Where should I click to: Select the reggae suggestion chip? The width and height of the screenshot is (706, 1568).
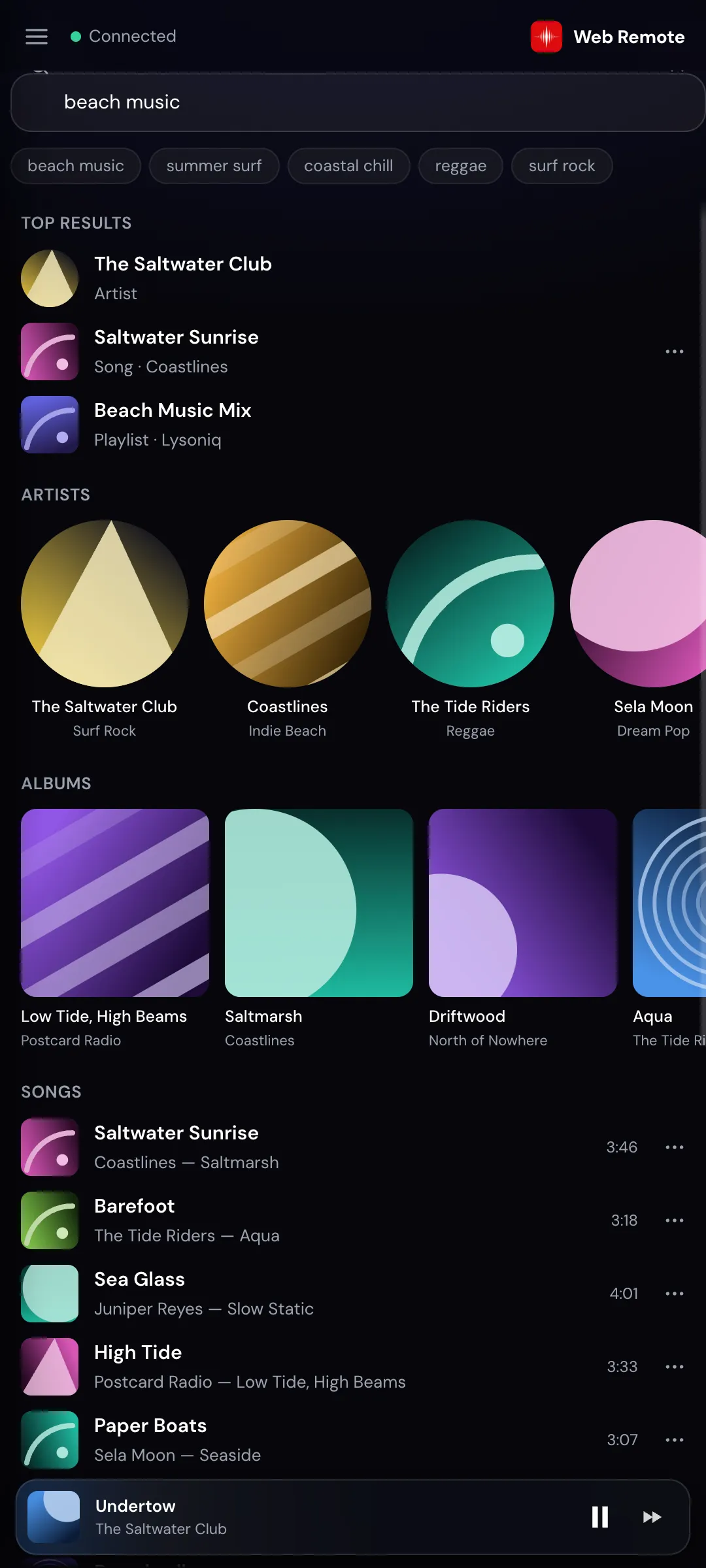(461, 166)
